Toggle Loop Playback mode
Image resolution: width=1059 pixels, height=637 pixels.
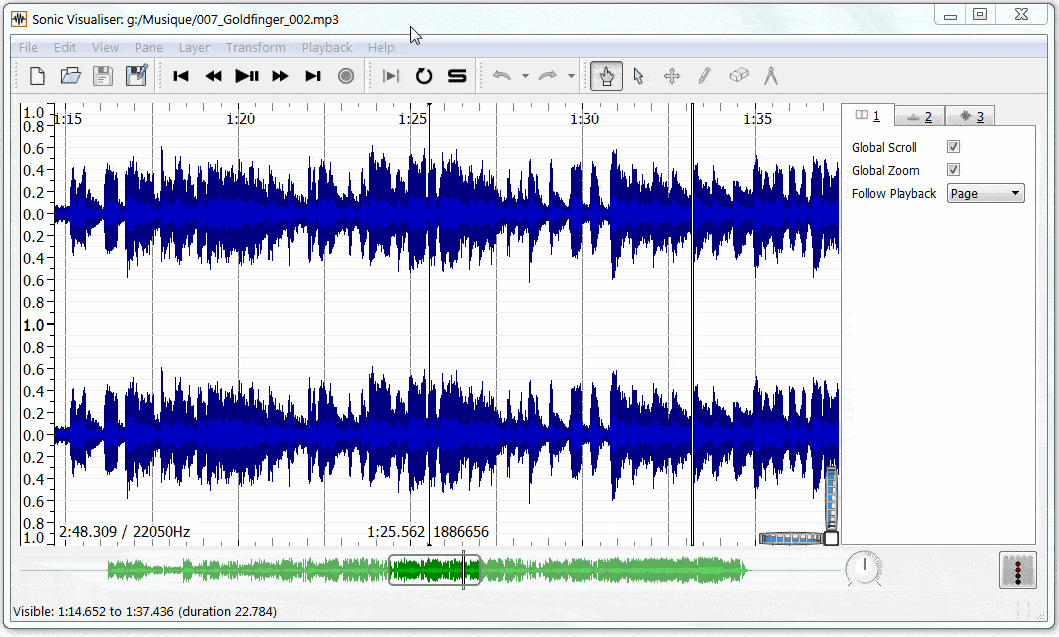tap(423, 76)
